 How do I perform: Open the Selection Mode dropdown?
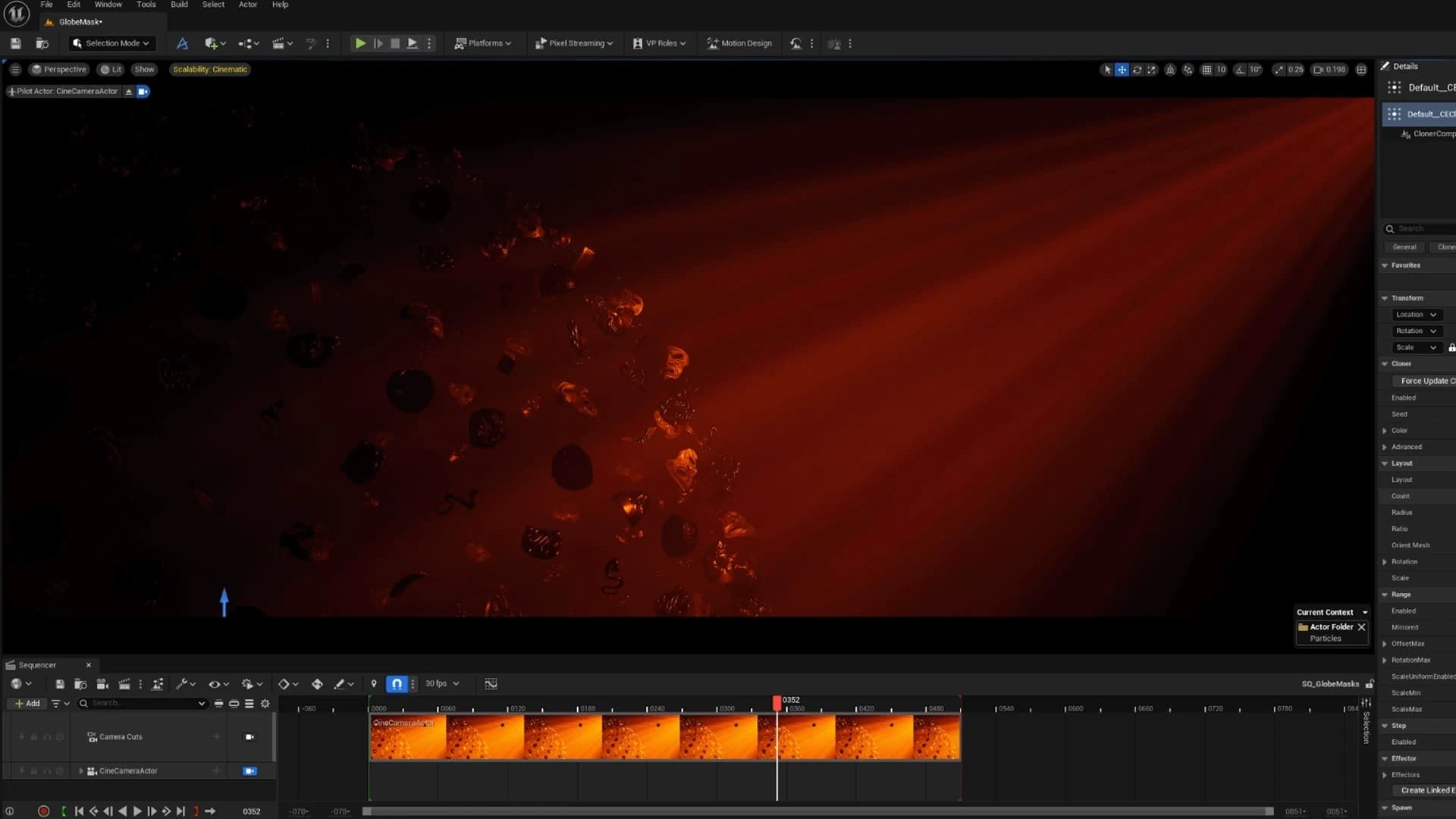click(x=111, y=44)
